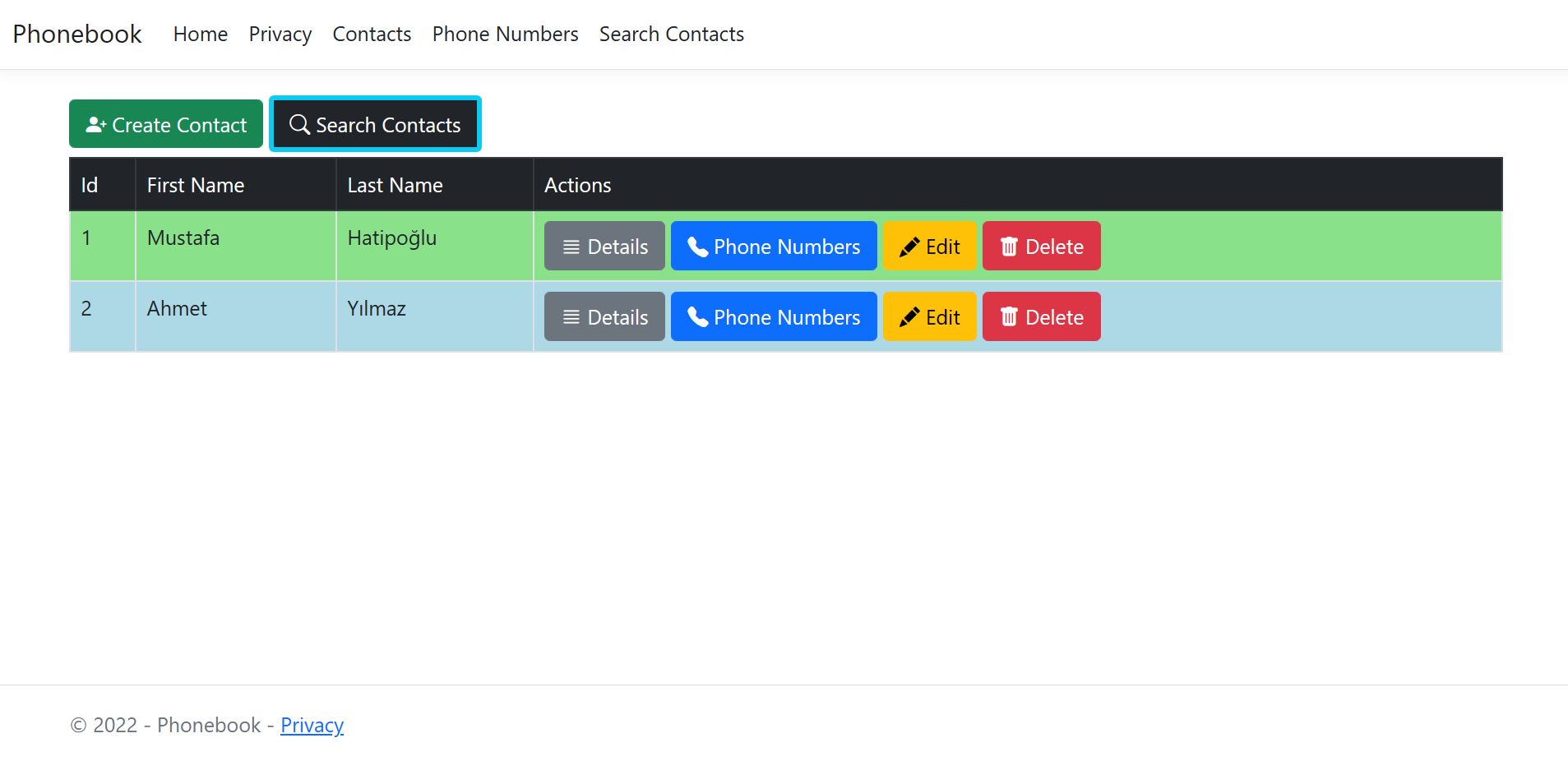1568x761 pixels.
Task: Click the Id cell of Mustafa's row
Action: tap(103, 246)
